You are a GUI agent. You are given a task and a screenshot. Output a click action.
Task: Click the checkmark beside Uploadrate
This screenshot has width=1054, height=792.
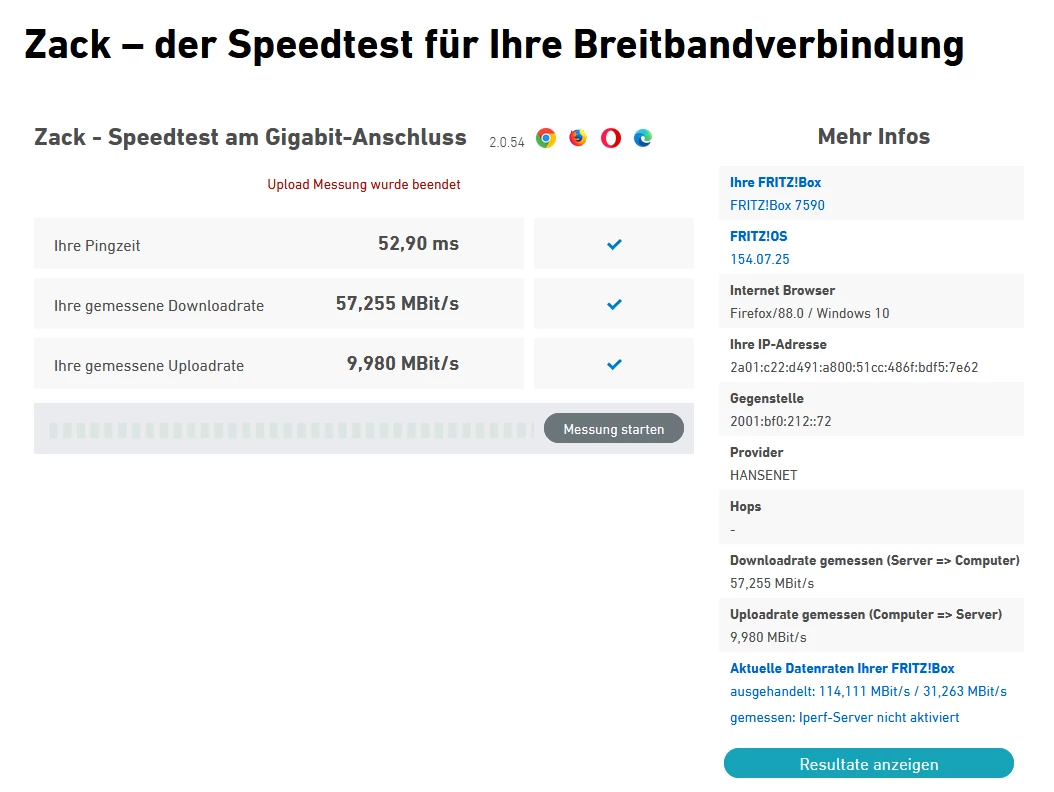click(614, 364)
